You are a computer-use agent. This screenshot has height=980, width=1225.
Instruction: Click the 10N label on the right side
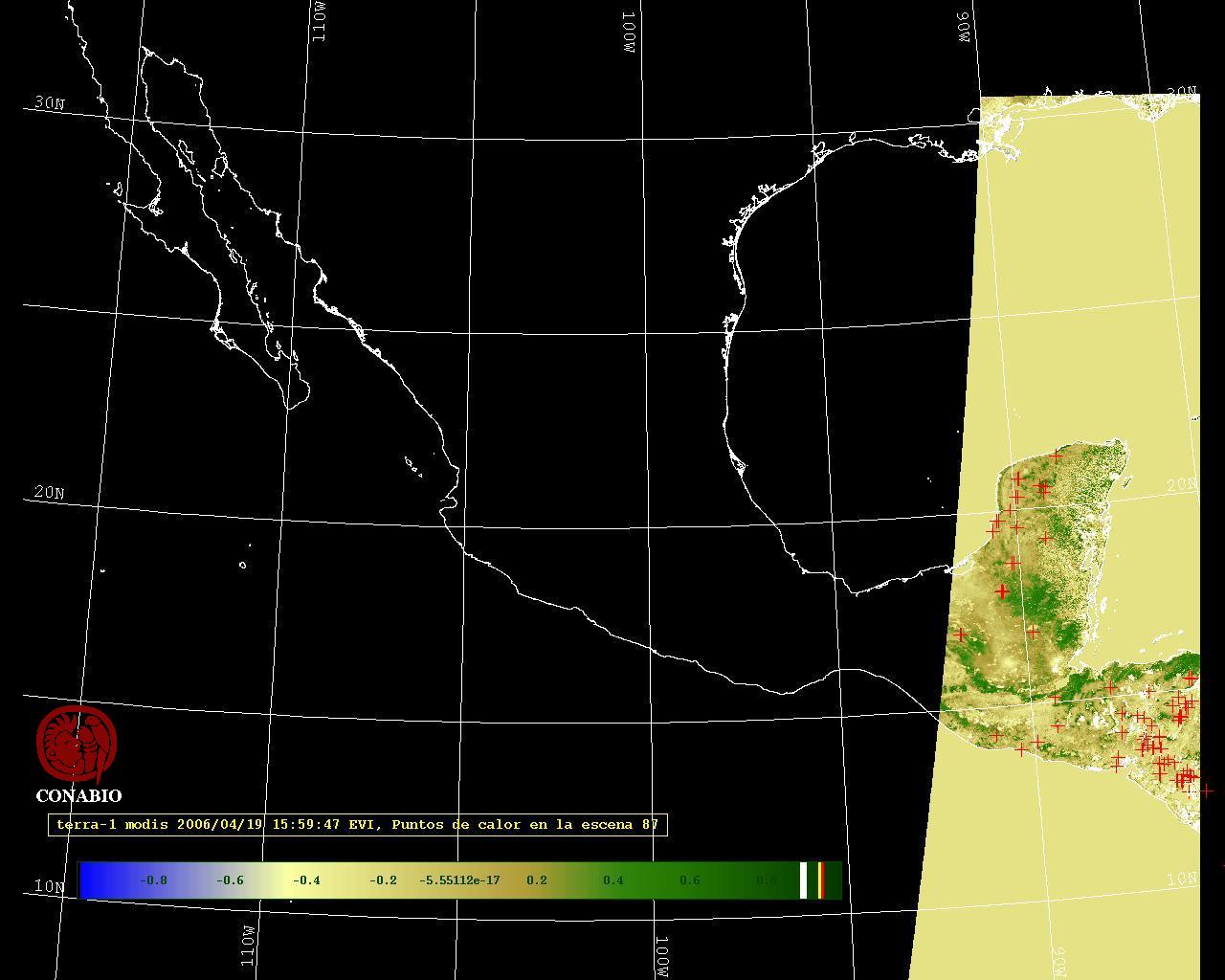coord(1182,879)
